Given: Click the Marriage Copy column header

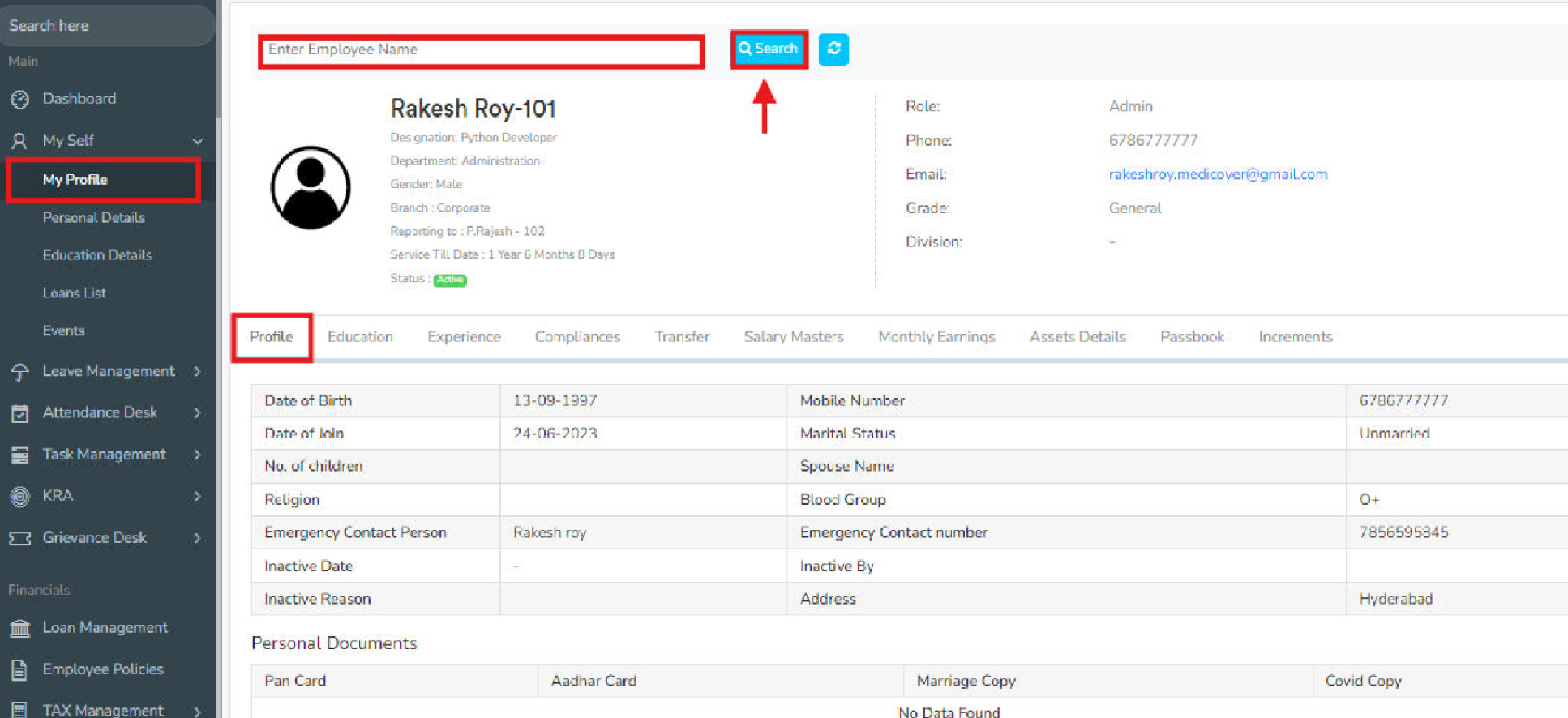Looking at the screenshot, I should pos(966,682).
